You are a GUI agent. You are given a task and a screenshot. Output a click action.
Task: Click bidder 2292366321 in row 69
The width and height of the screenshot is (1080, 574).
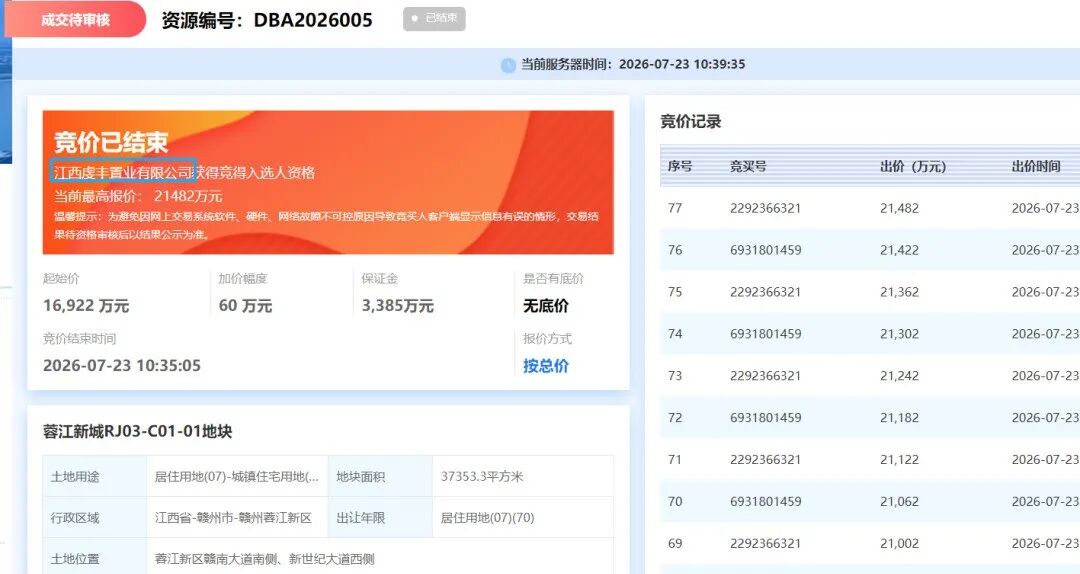765,544
